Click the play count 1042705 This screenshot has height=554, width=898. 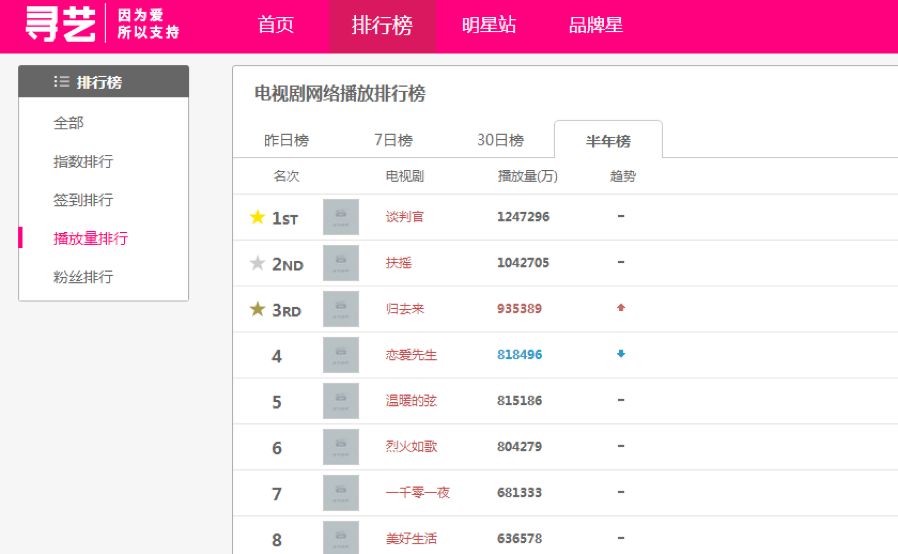tap(523, 262)
